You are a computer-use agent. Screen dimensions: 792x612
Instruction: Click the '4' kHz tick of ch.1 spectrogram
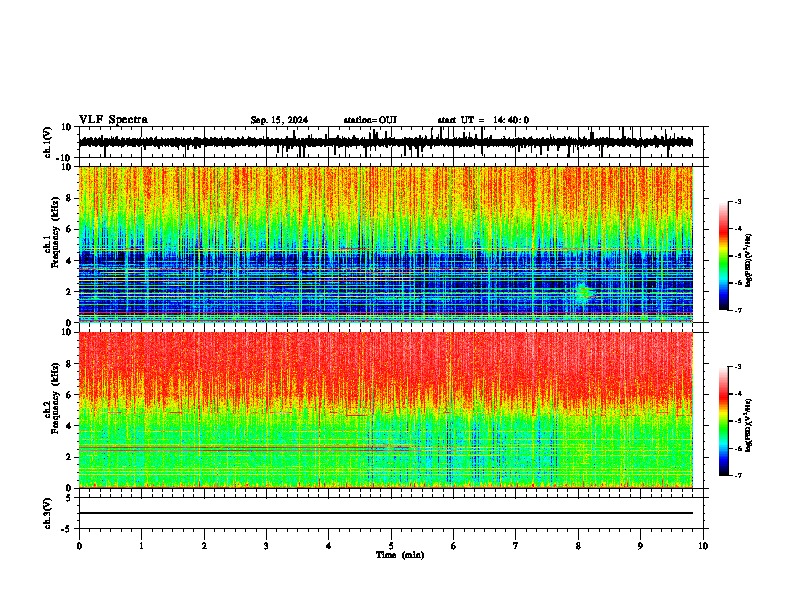pyautogui.click(x=69, y=261)
